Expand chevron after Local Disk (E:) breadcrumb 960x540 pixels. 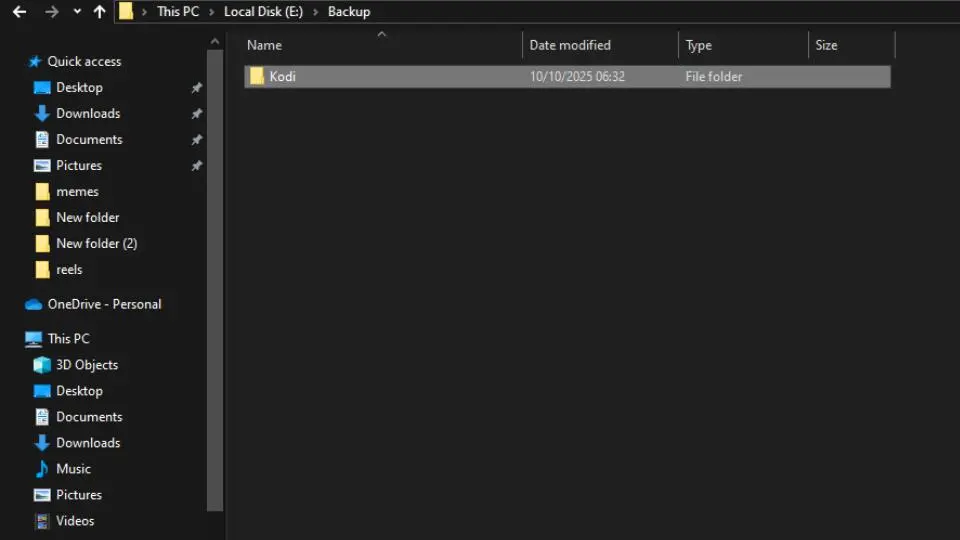316,12
